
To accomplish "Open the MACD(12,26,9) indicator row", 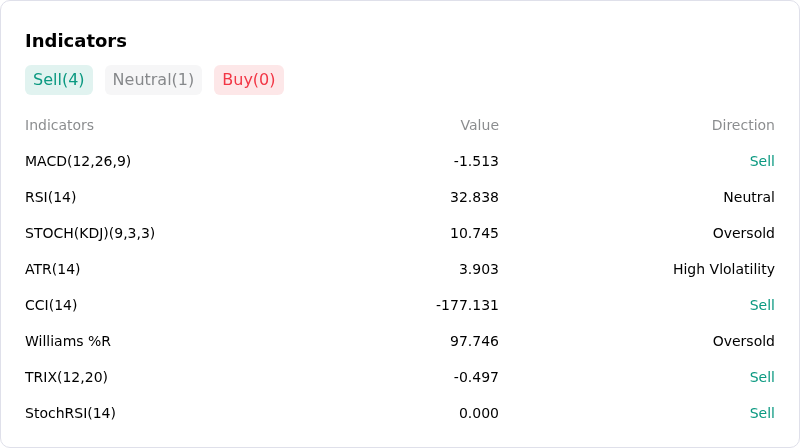I will [x=399, y=161].
